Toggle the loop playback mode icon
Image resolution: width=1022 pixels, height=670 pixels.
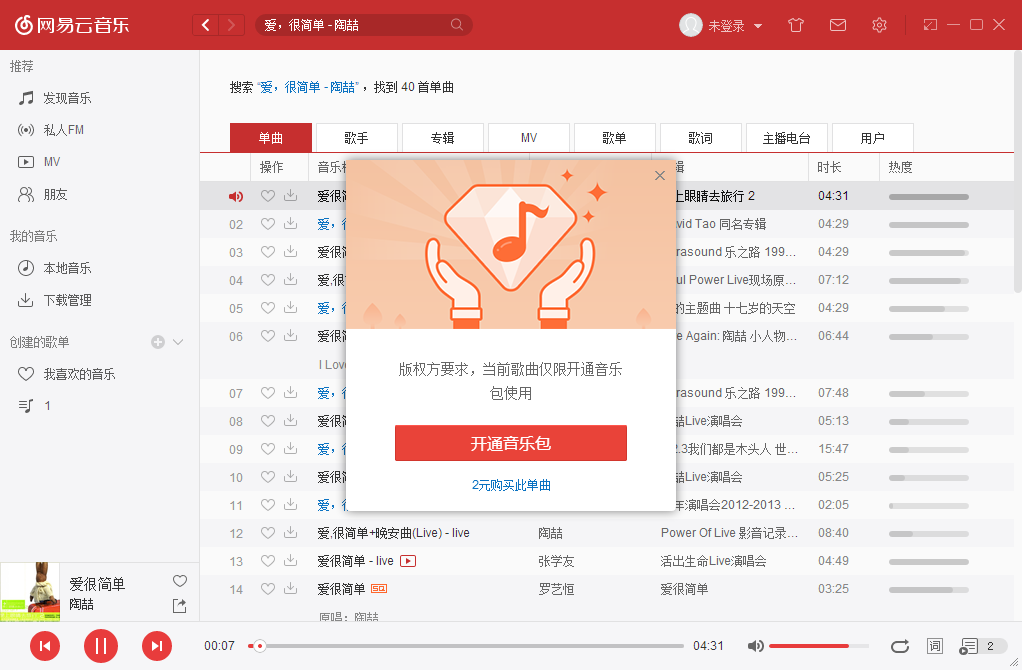click(899, 646)
